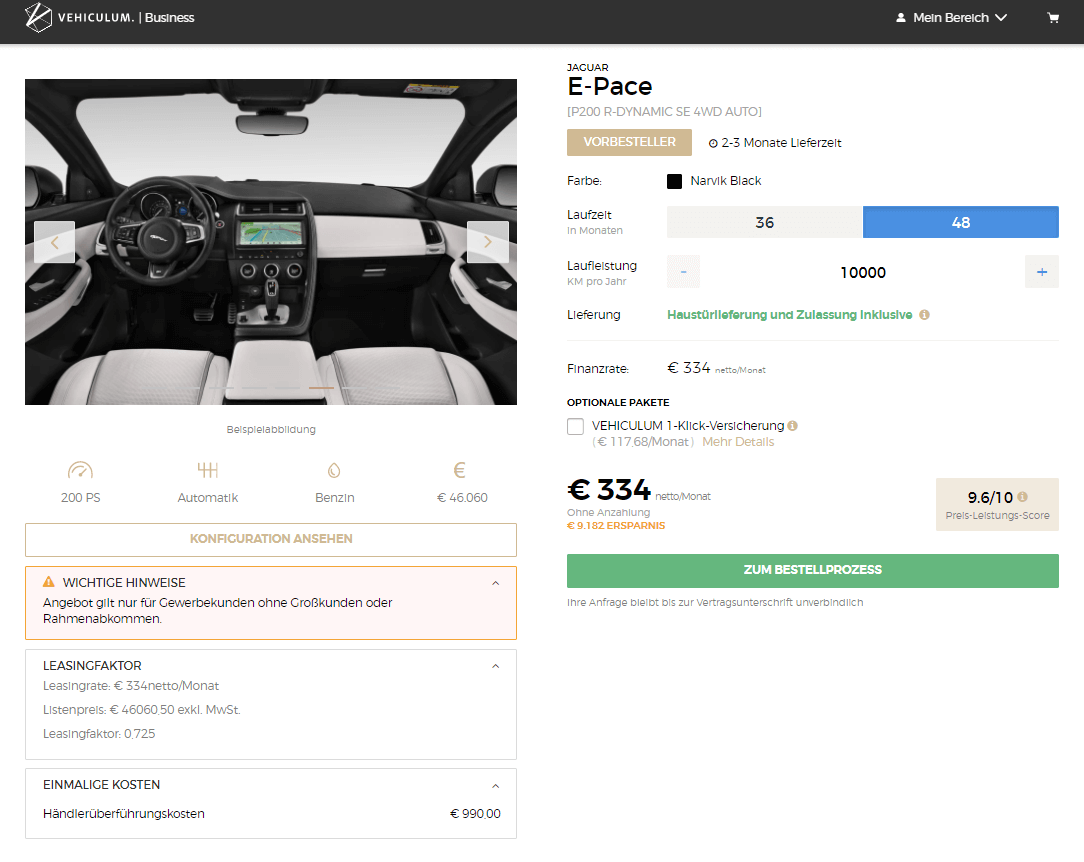This screenshot has width=1084, height=862.
Task: Increase annual mileage with plus button
Action: click(x=1042, y=272)
